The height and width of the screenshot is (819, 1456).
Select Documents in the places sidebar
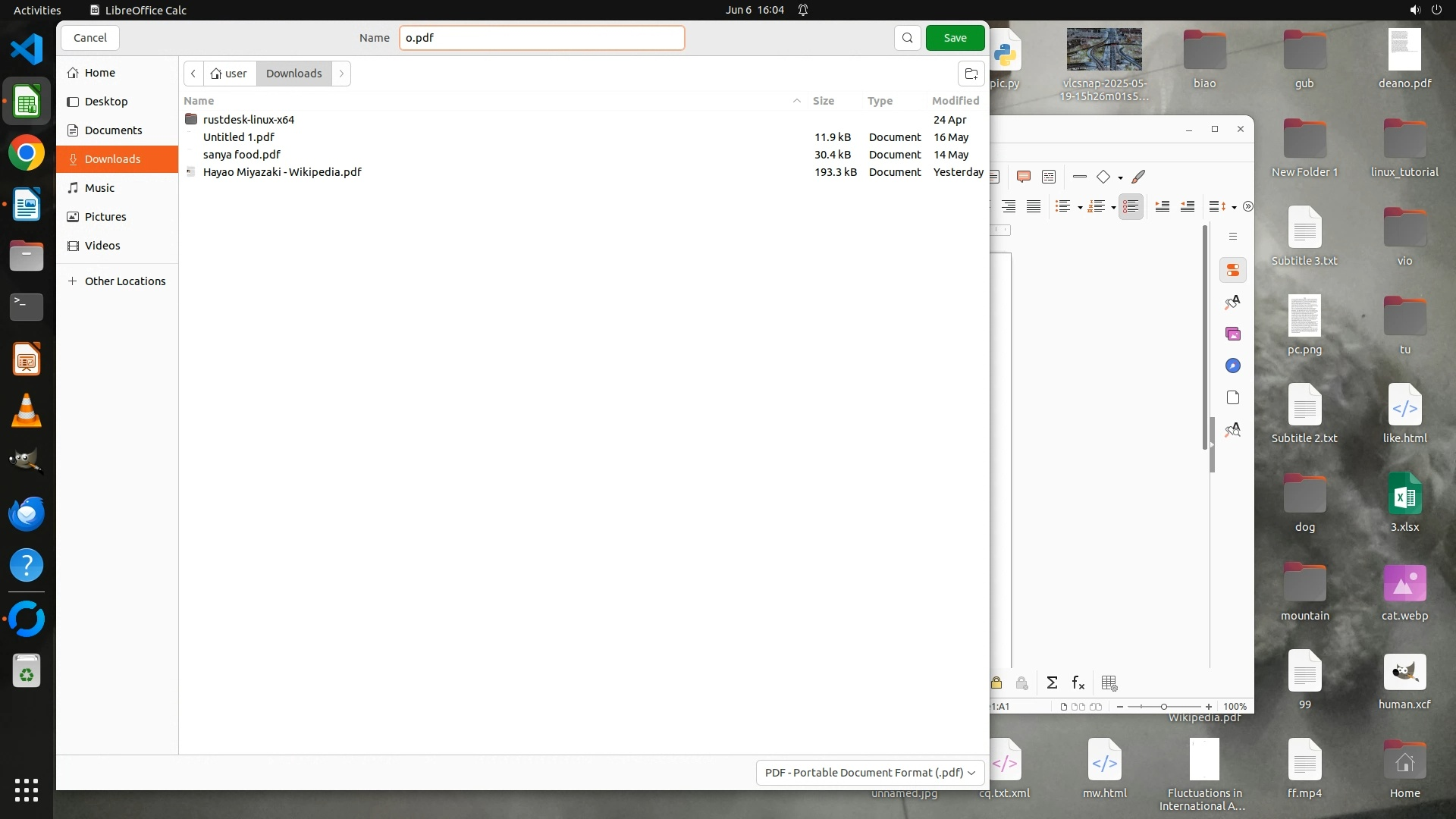[x=113, y=130]
